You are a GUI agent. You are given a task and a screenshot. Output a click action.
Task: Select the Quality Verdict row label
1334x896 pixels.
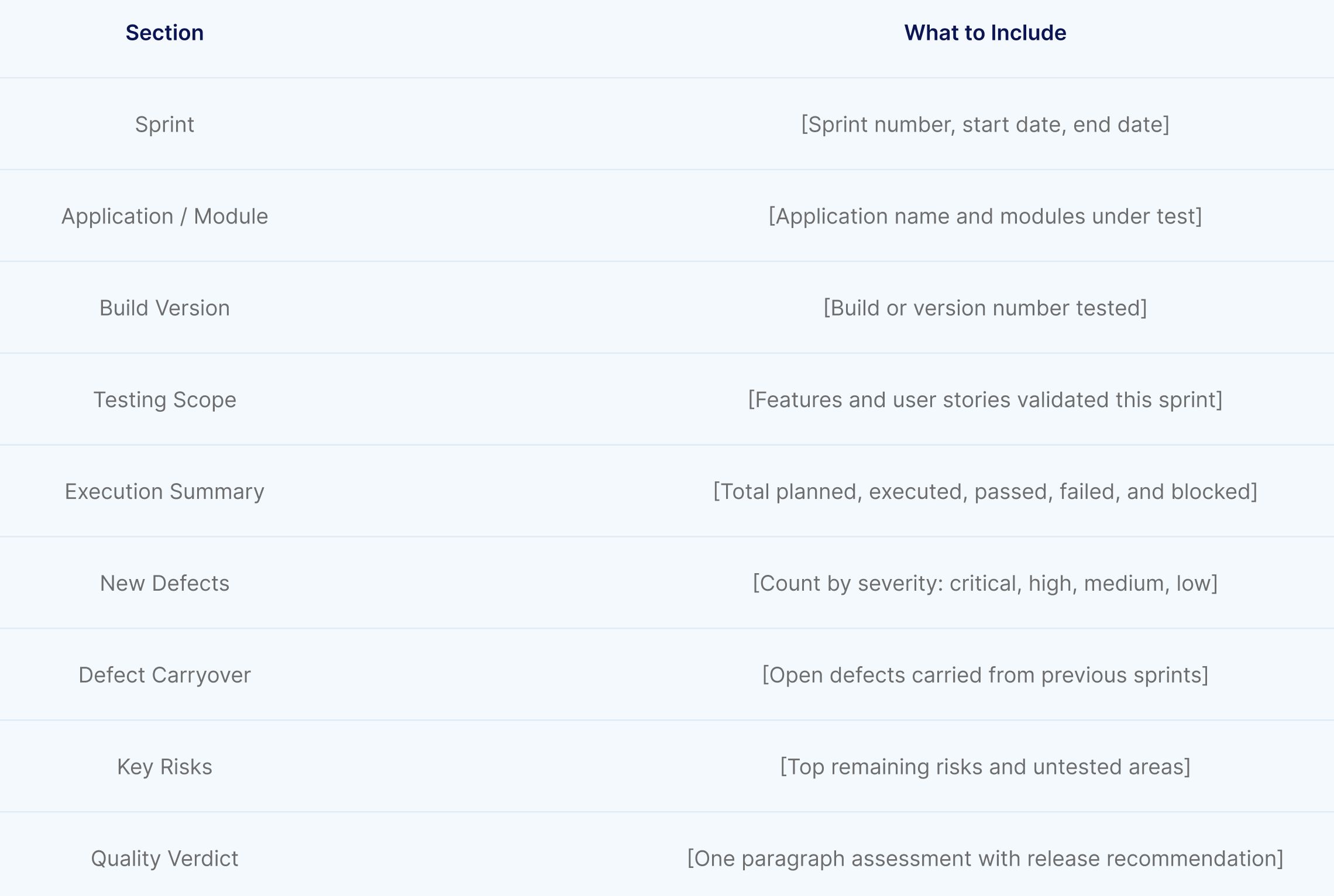pyautogui.click(x=165, y=858)
